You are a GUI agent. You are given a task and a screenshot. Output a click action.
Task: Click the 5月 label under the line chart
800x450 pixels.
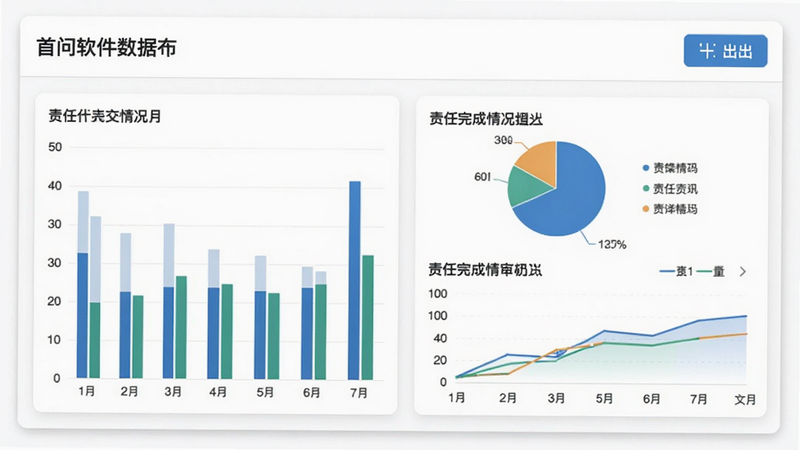[x=604, y=398]
